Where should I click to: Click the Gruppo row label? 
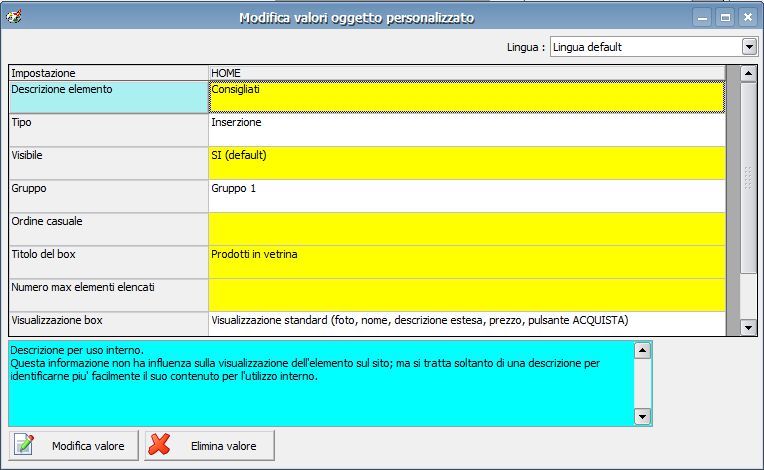click(x=109, y=196)
